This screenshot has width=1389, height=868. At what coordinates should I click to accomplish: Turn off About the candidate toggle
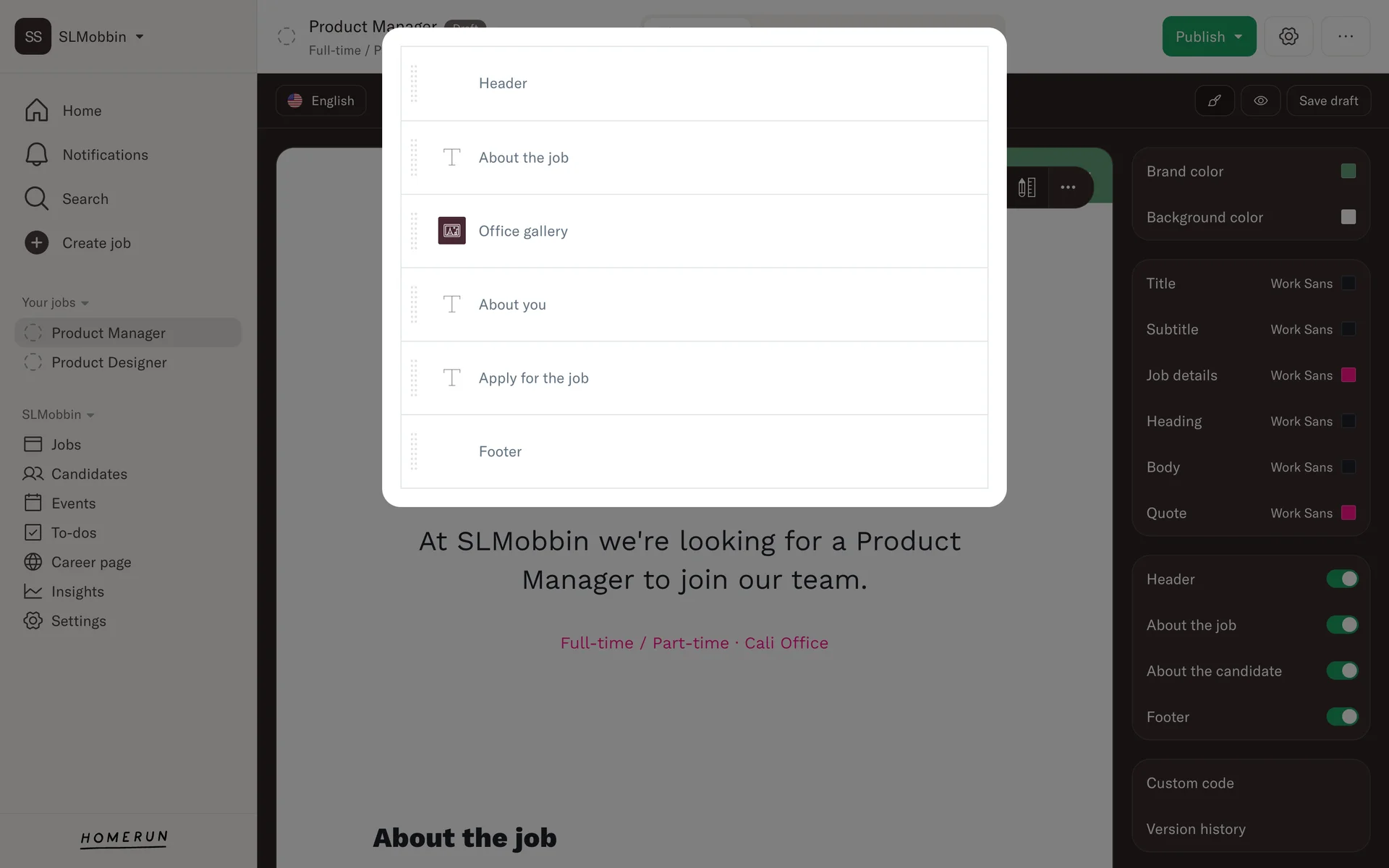click(x=1342, y=671)
